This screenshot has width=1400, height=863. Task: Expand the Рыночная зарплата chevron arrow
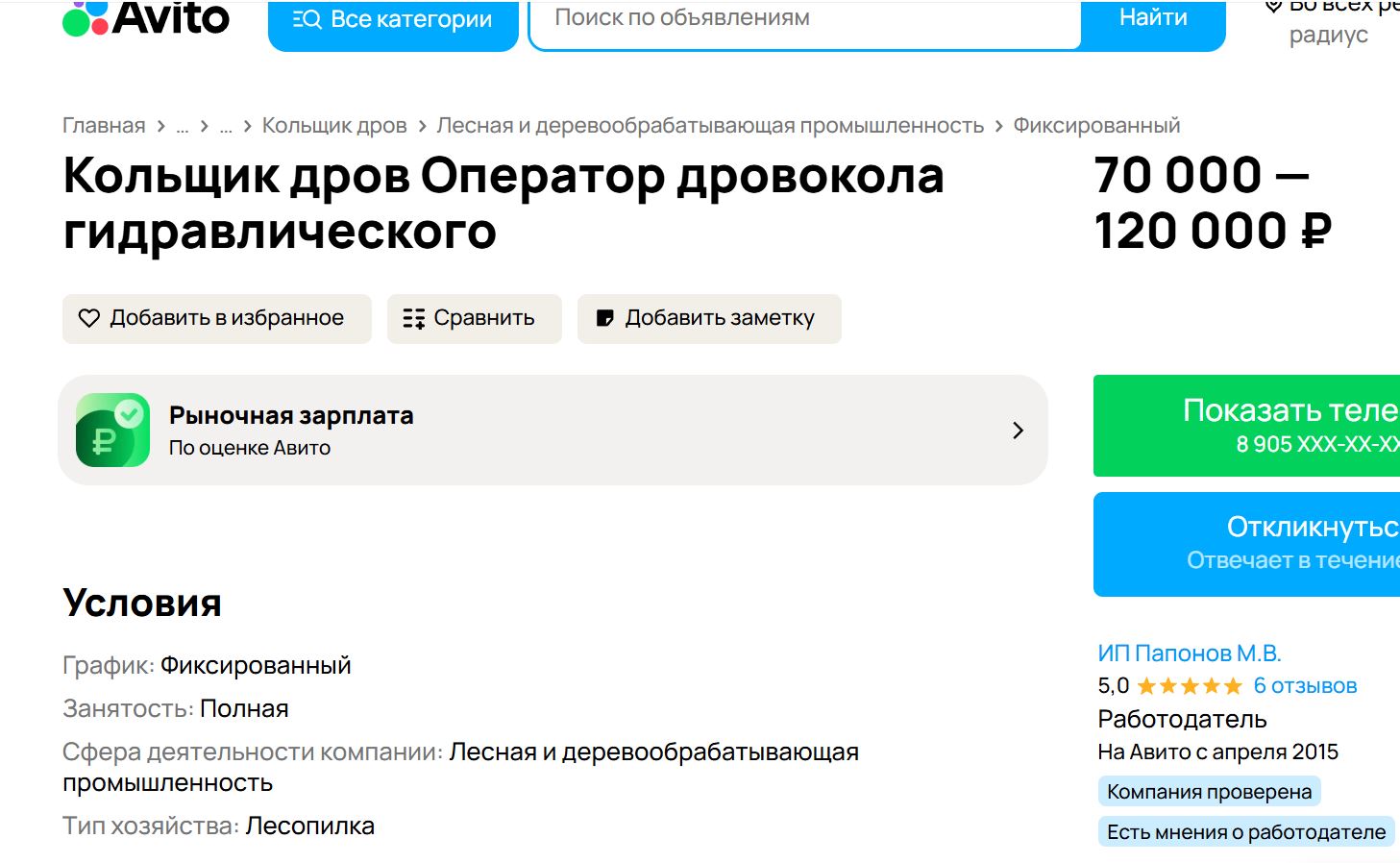click(x=1019, y=431)
